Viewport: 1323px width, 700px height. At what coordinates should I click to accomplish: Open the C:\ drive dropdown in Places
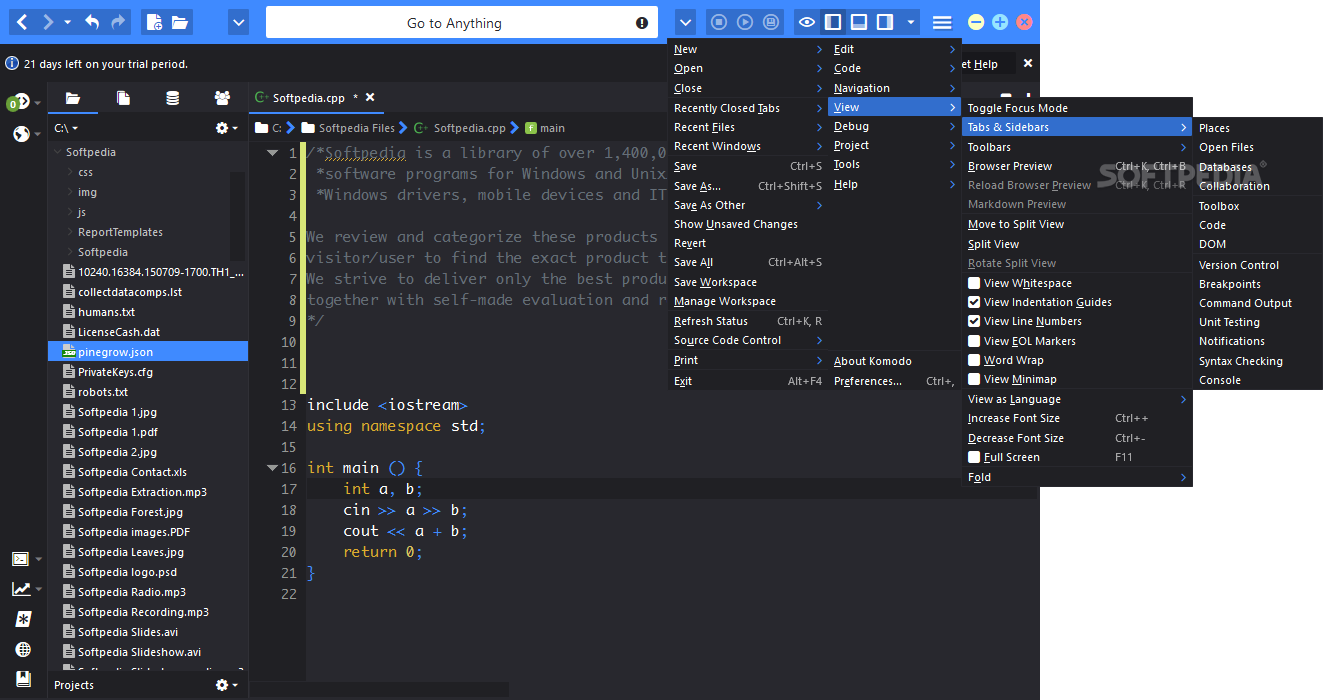tap(66, 128)
